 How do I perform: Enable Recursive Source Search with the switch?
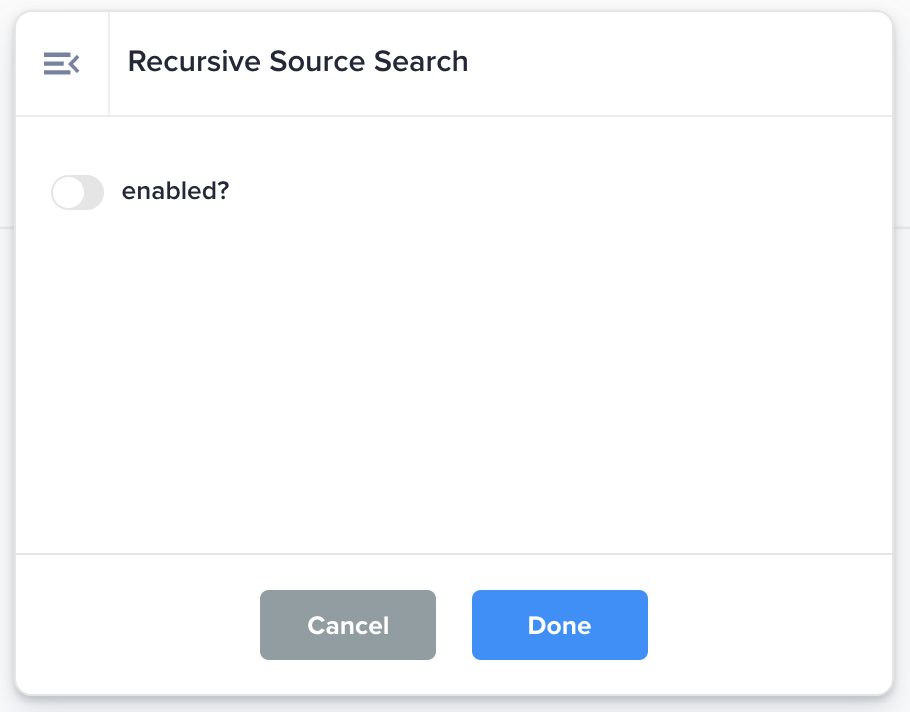click(78, 192)
